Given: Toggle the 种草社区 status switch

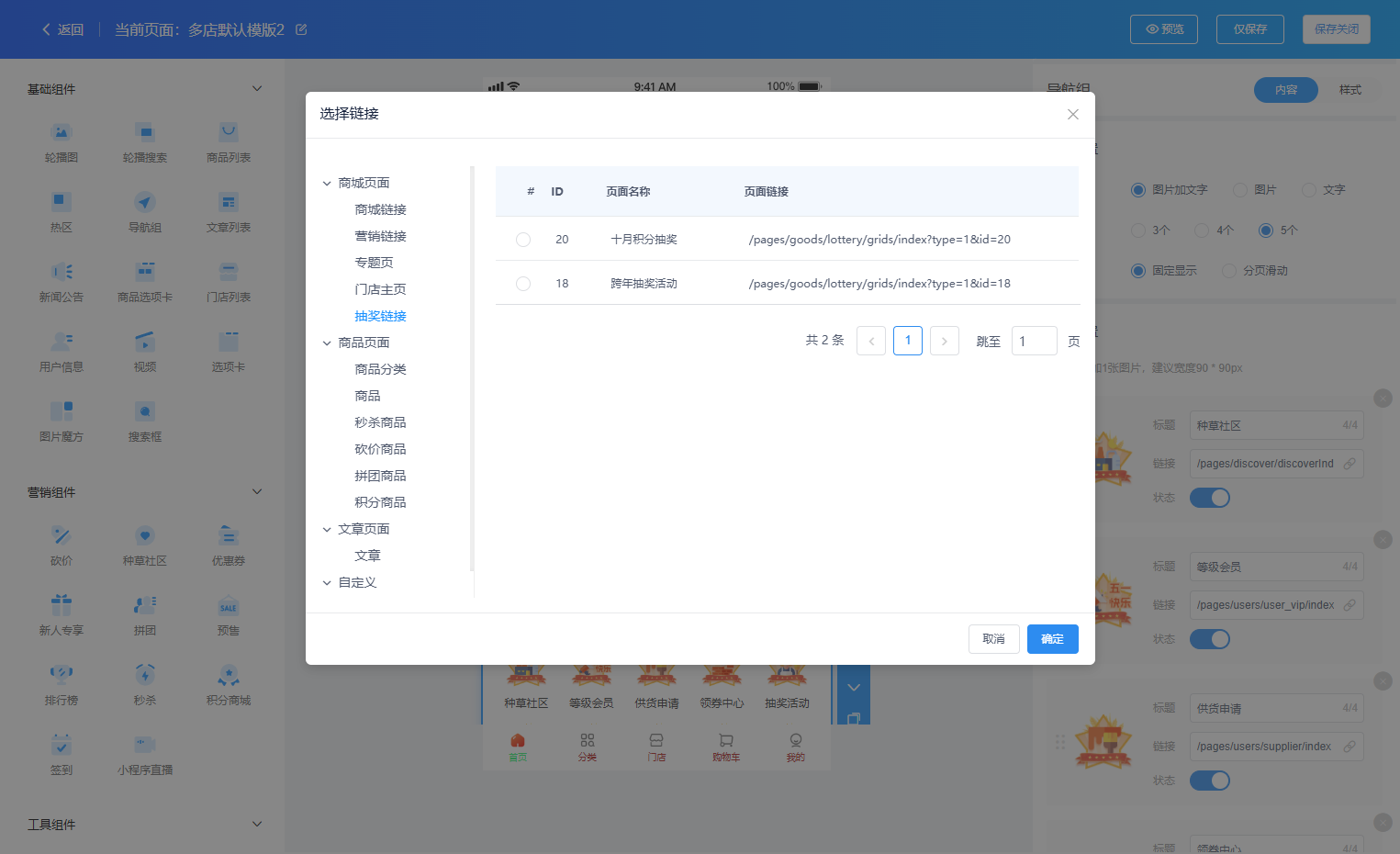Looking at the screenshot, I should pos(1209,498).
